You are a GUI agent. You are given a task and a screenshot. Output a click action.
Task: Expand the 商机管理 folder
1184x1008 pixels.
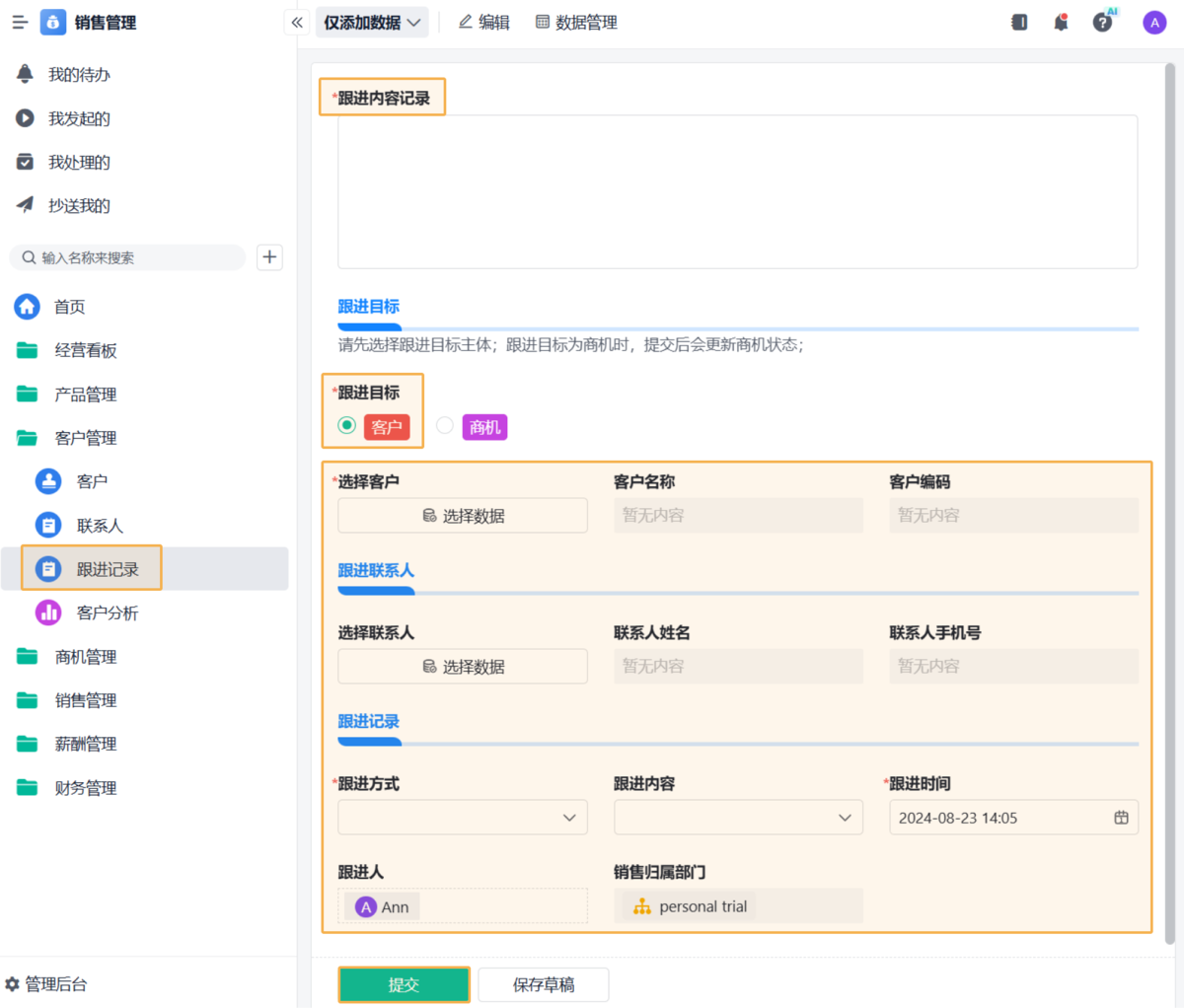coord(86,657)
